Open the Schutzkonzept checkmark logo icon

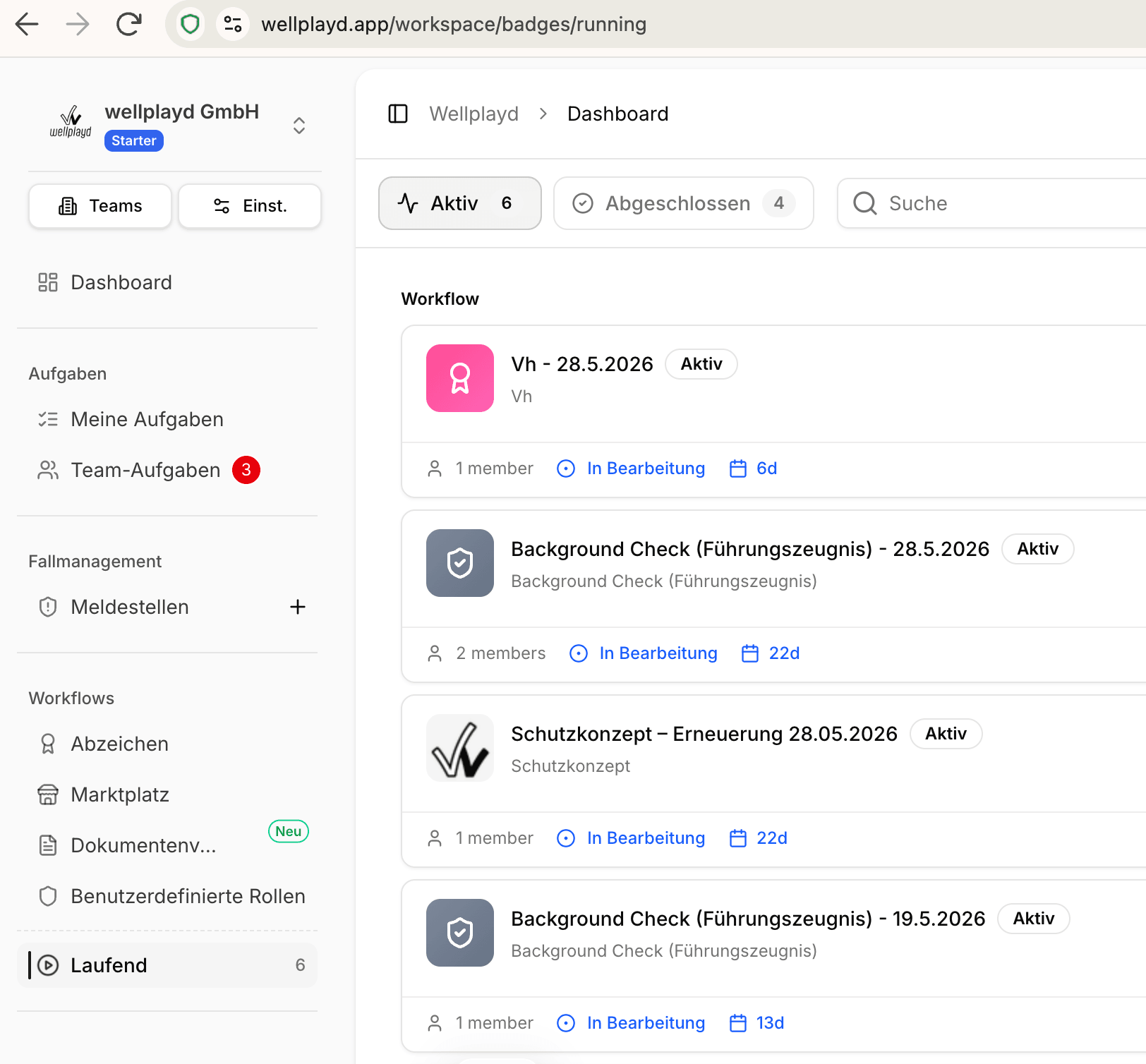pos(460,748)
